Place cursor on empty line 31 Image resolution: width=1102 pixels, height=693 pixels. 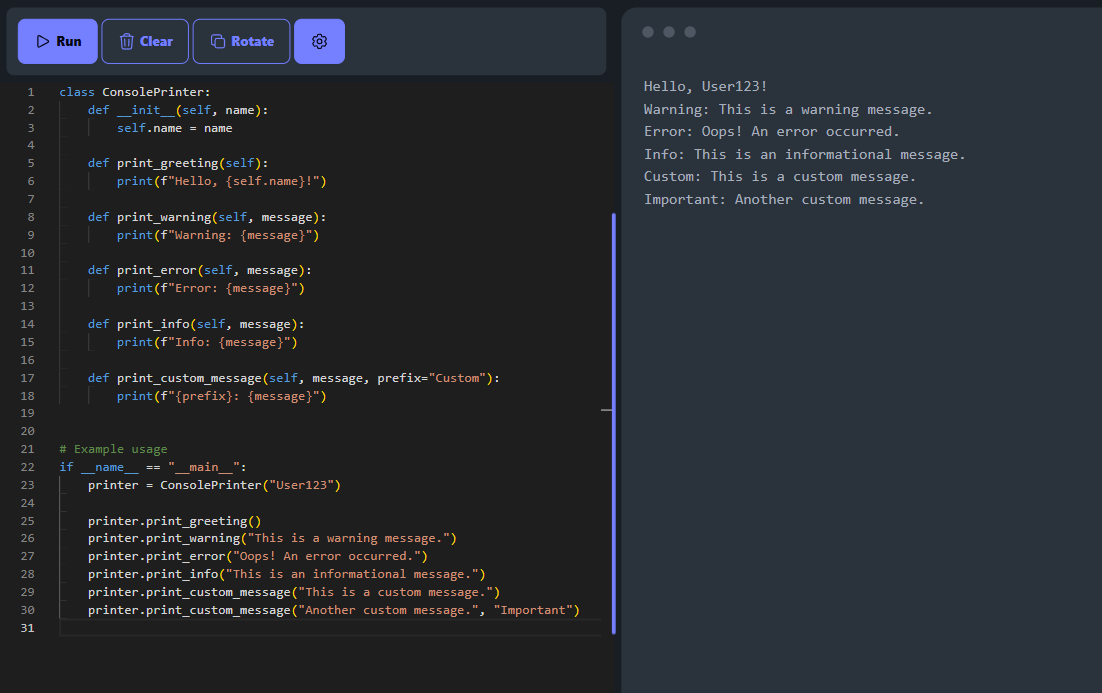(330, 628)
